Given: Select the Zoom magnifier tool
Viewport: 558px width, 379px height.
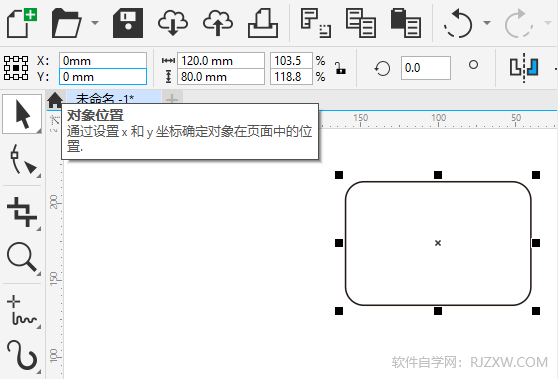Looking at the screenshot, I should point(22,258).
